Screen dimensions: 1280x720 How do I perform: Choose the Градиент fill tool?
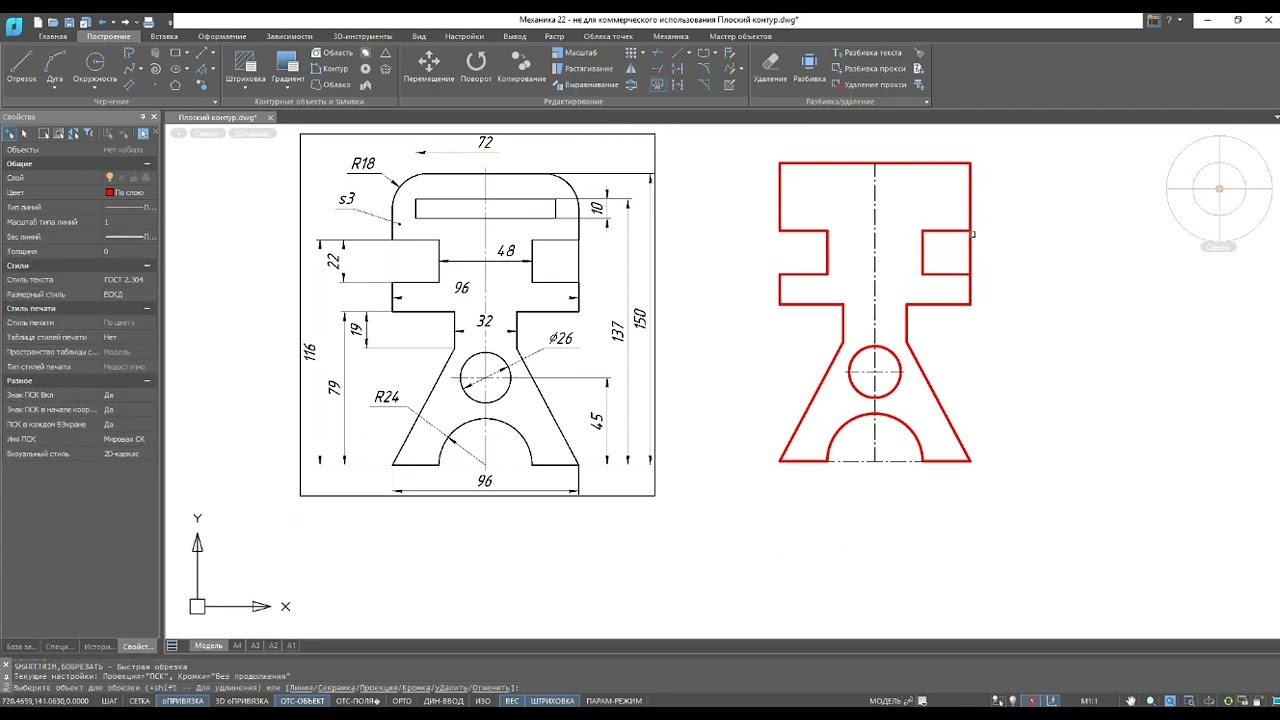click(288, 67)
